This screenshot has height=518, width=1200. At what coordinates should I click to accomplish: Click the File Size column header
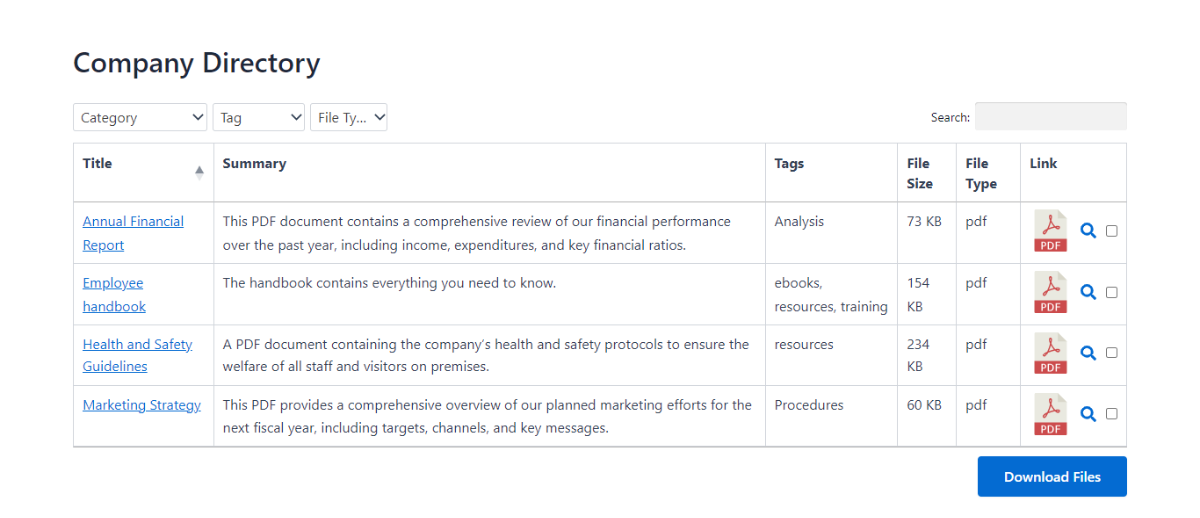pos(919,173)
